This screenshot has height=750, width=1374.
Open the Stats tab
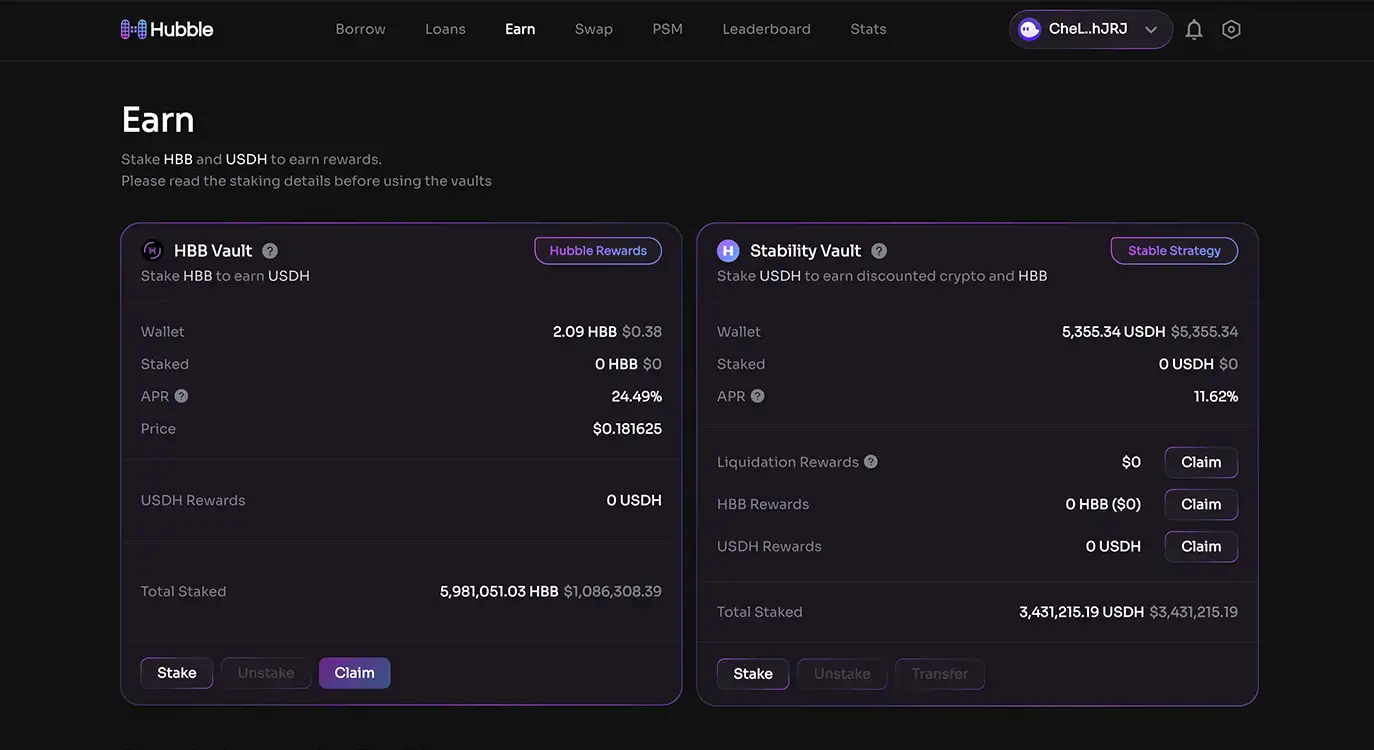click(x=868, y=29)
